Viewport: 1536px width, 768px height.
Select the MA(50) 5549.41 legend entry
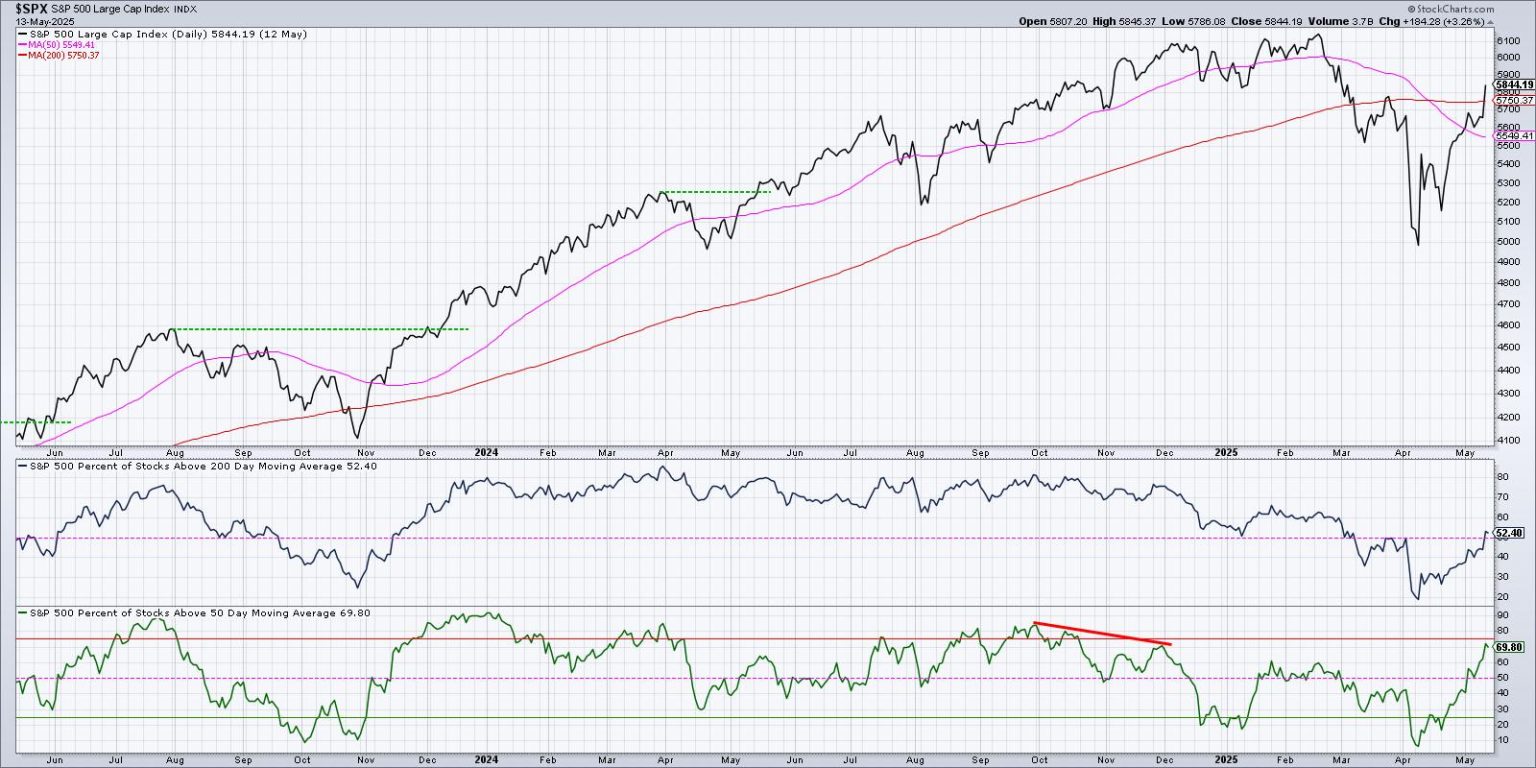tap(61, 45)
